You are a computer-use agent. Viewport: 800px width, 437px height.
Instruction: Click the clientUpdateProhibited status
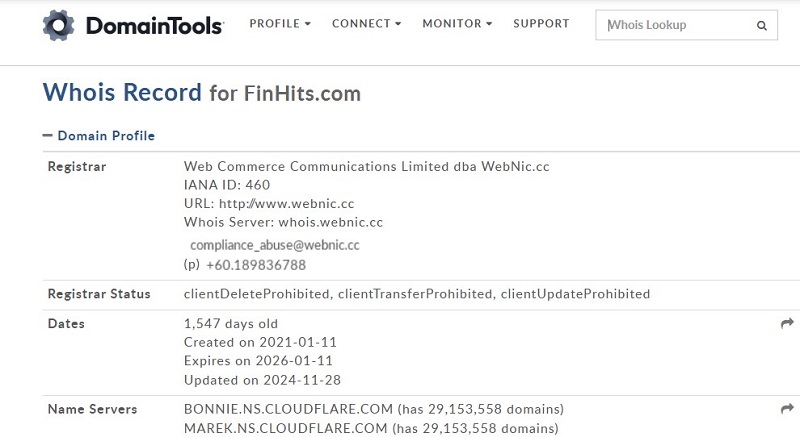coord(575,294)
